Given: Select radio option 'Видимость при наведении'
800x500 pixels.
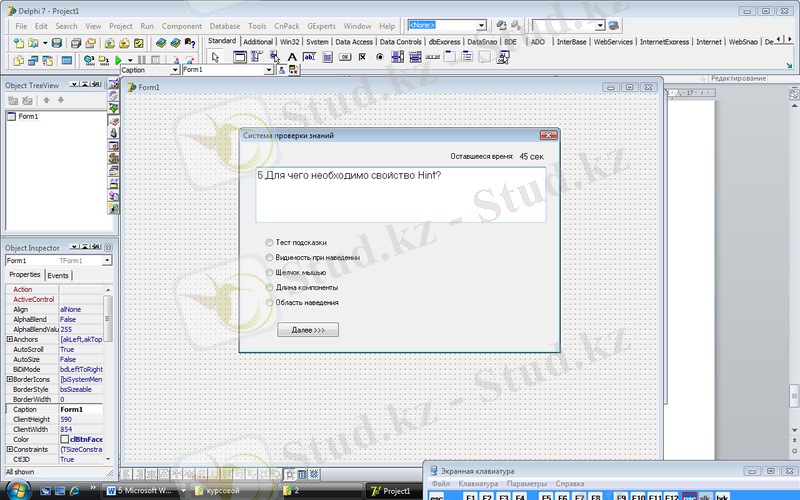Looking at the screenshot, I should 269,258.
